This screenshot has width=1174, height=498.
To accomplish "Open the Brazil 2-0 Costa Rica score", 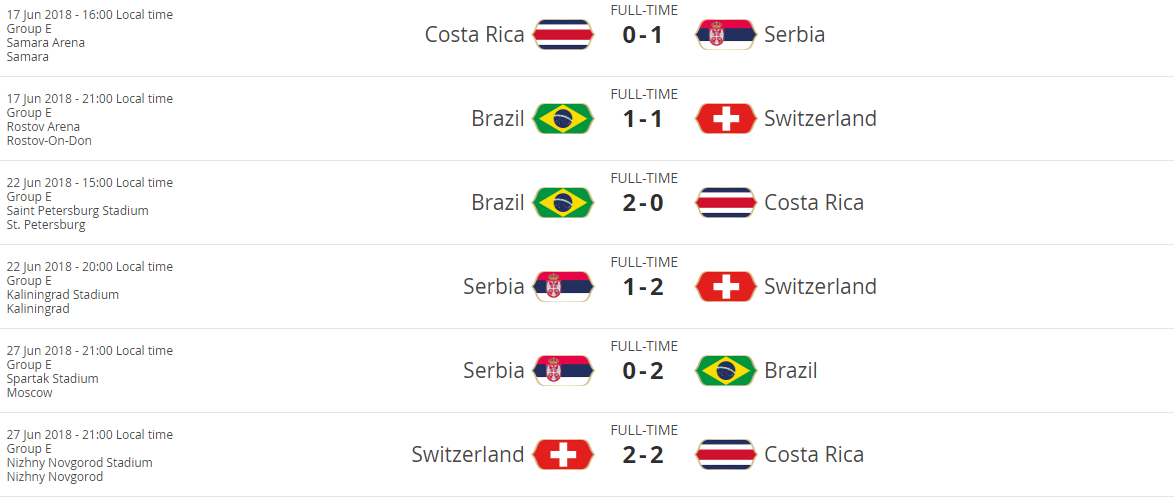I will [643, 204].
